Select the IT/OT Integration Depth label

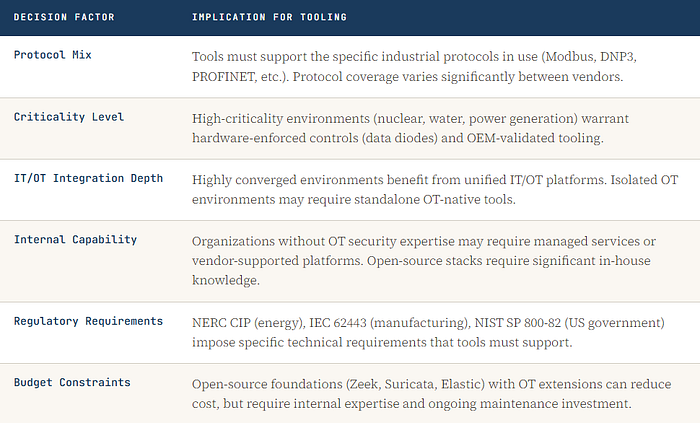pos(88,178)
